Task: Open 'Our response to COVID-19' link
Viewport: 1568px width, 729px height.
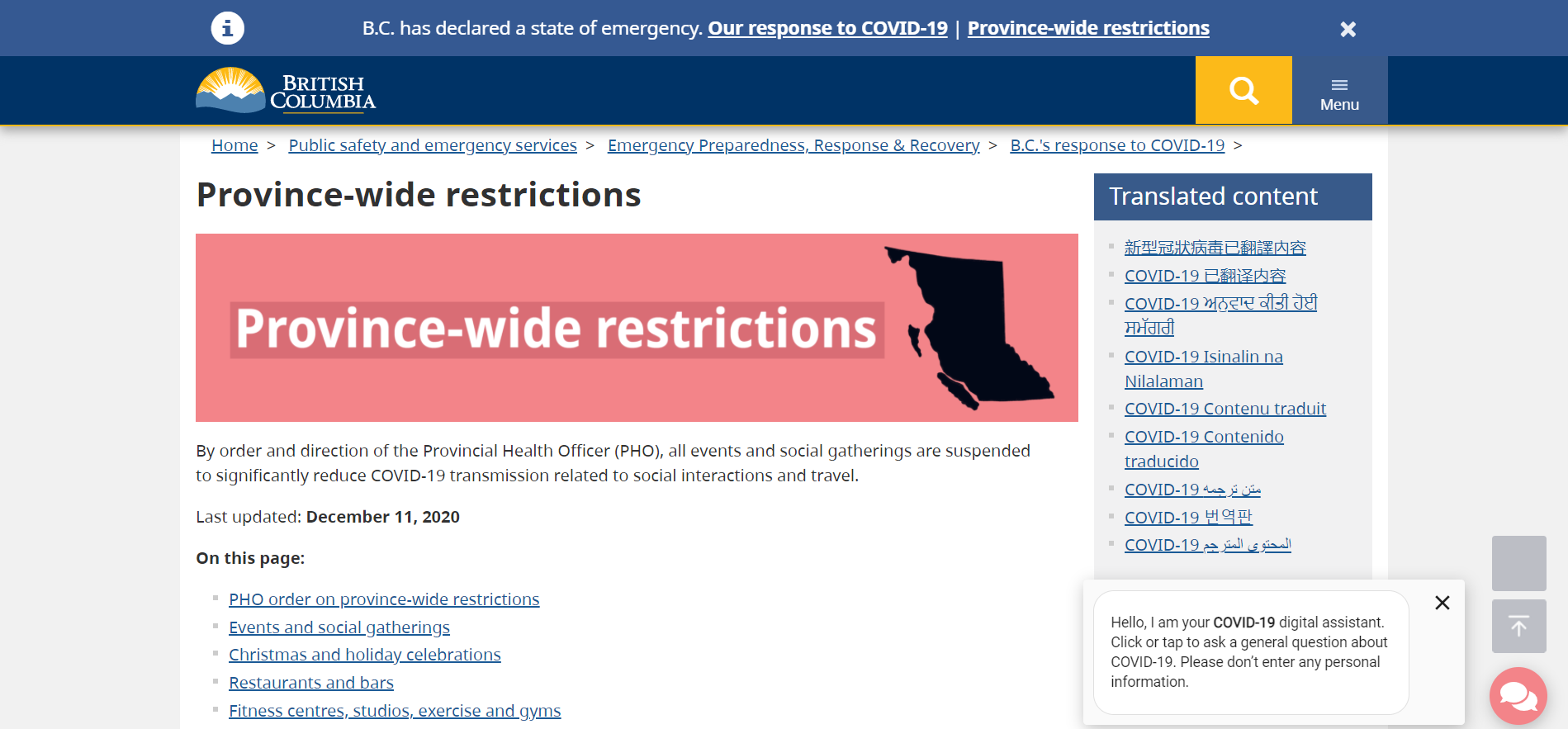Action: click(827, 28)
